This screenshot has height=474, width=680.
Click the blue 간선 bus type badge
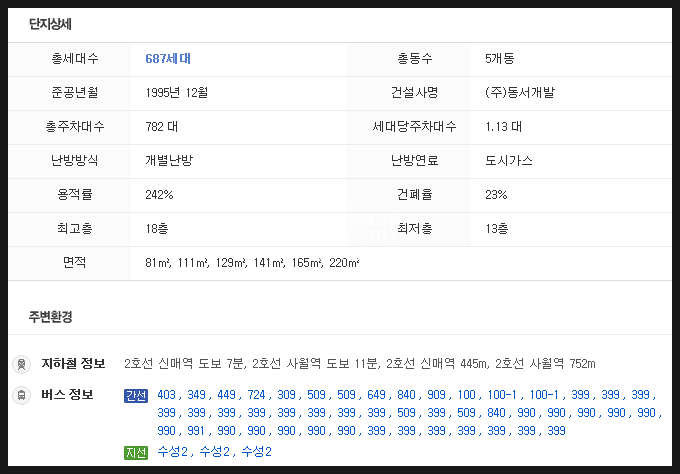136,396
